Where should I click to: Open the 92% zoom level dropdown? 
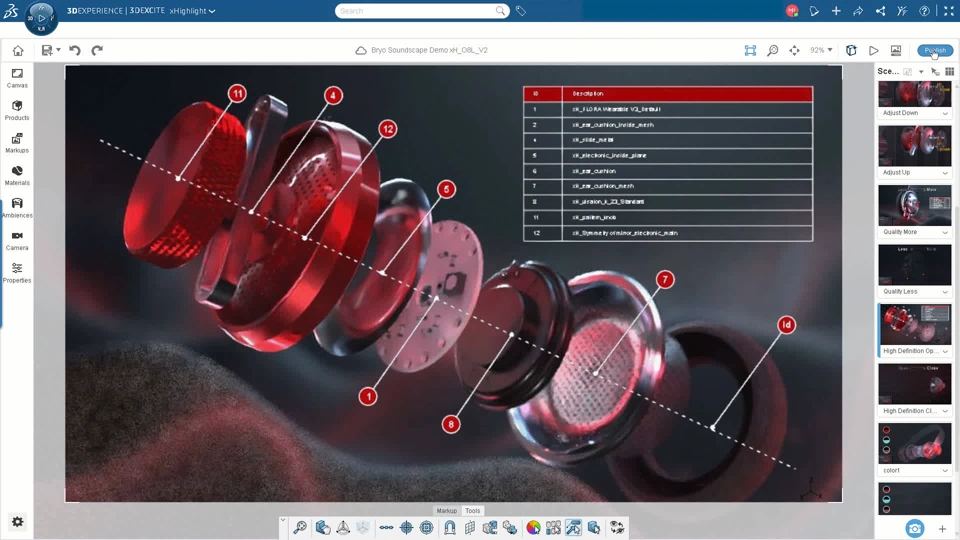(821, 50)
